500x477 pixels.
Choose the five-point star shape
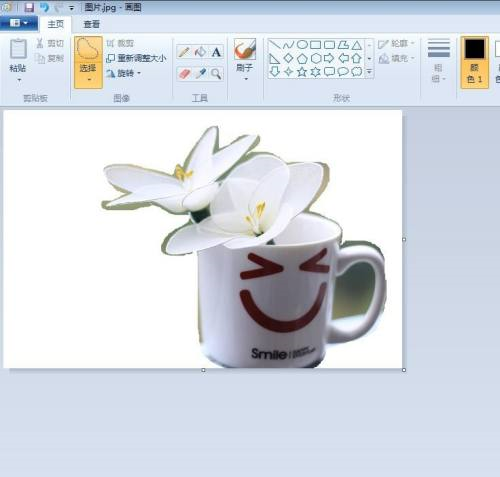(302, 72)
